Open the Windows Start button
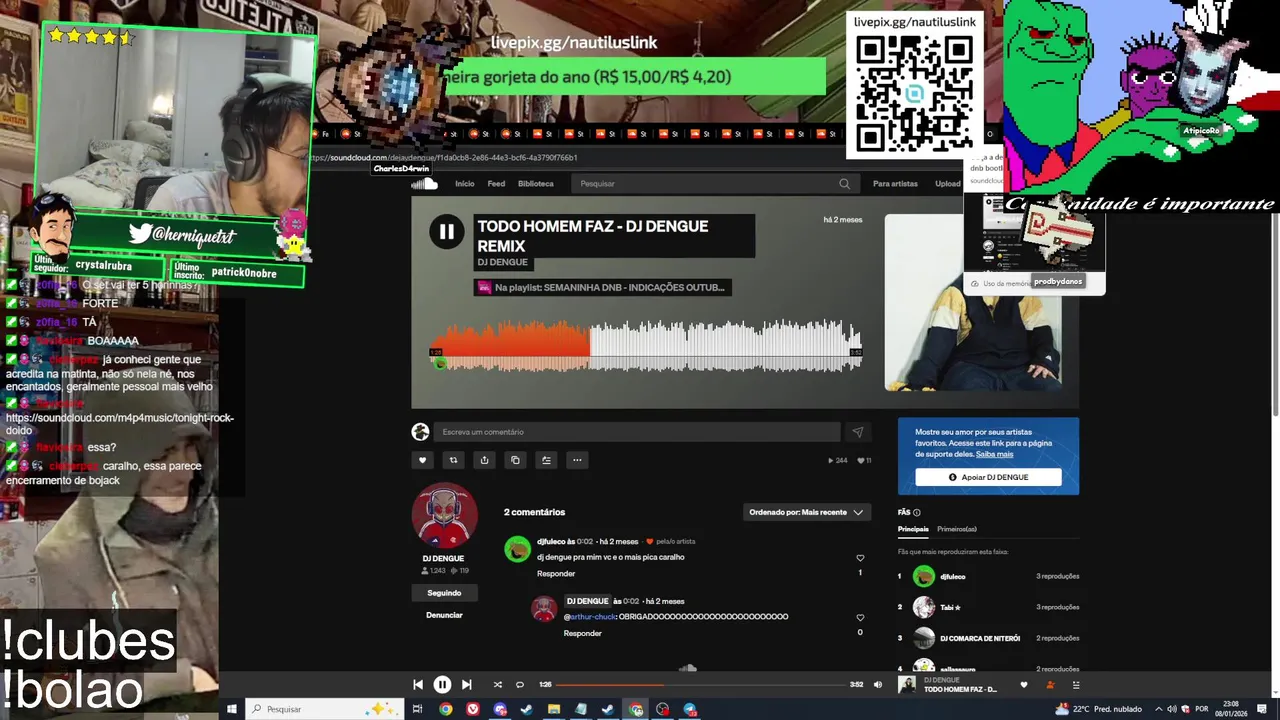The height and width of the screenshot is (720, 1280). tap(231, 709)
